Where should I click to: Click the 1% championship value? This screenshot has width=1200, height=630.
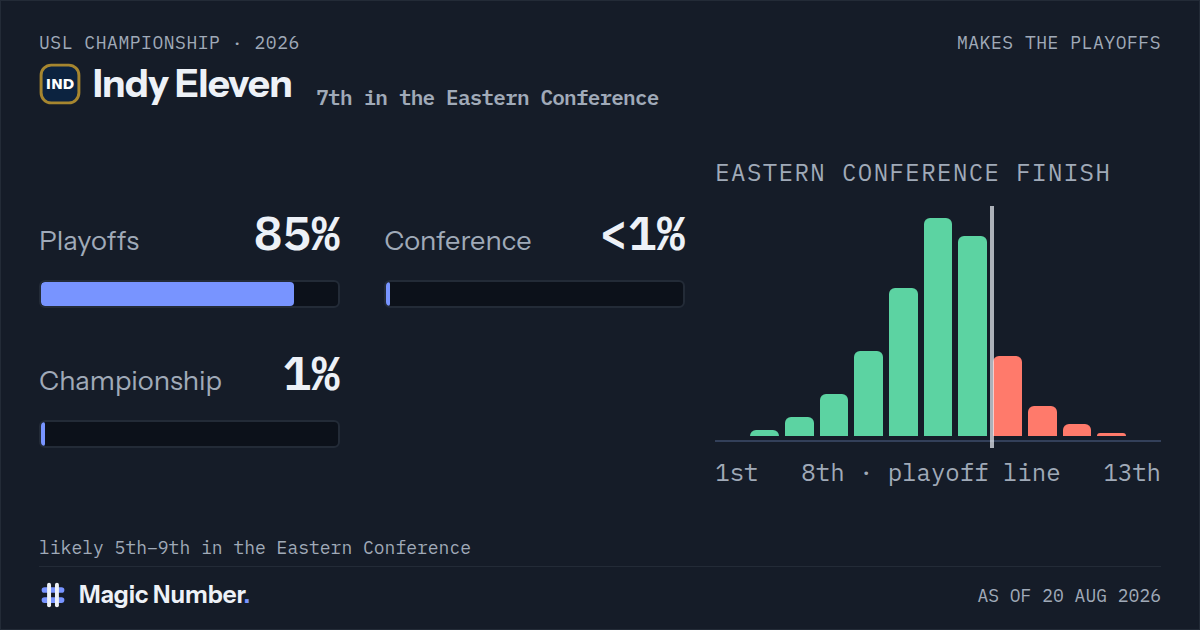(x=312, y=375)
